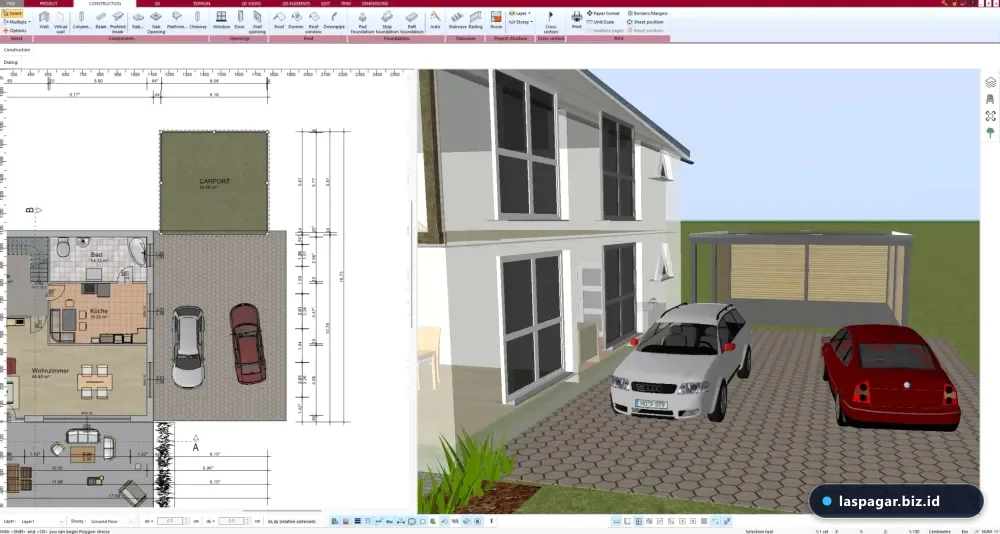Select the Railing tool
The image size is (1000, 534).
pyautogui.click(x=476, y=20)
